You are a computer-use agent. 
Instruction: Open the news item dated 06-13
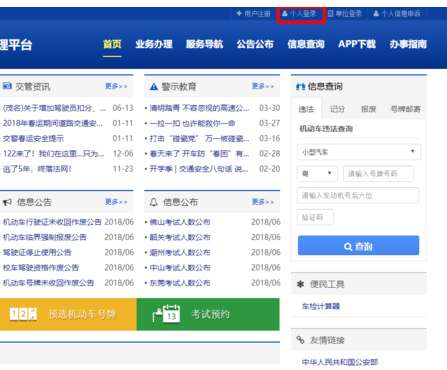[54, 108]
